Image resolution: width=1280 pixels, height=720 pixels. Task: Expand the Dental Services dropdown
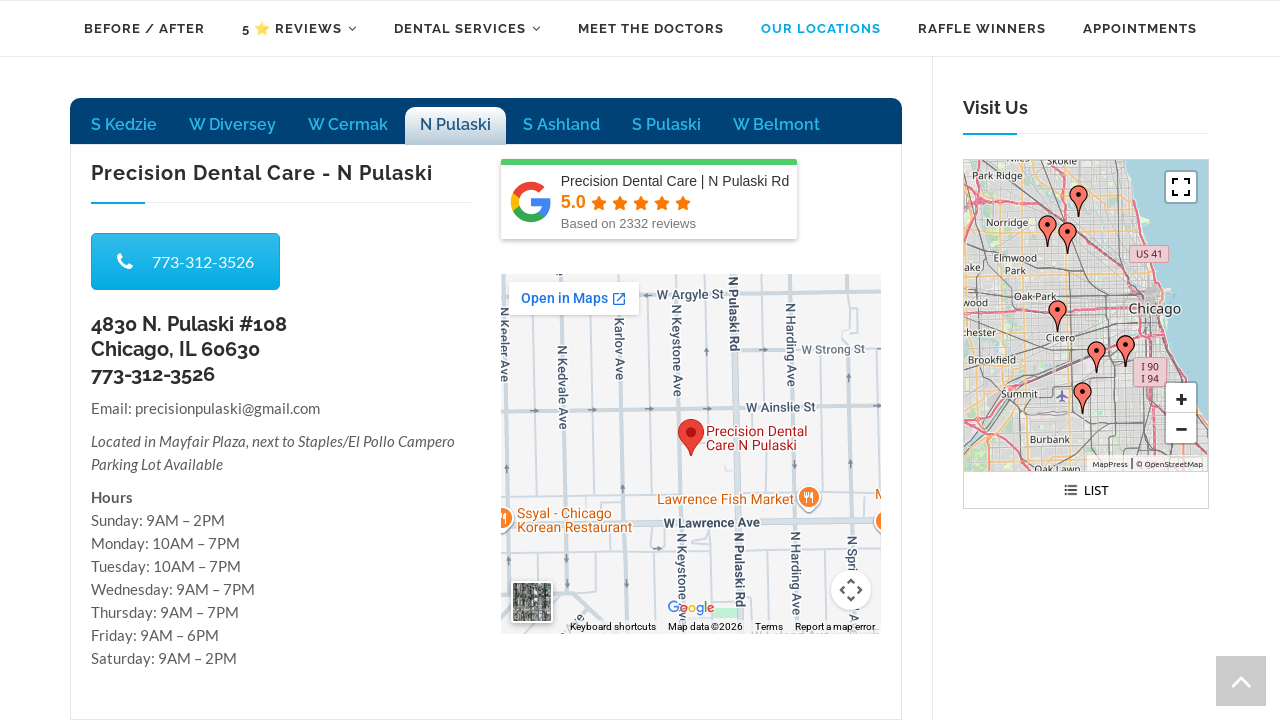point(467,29)
